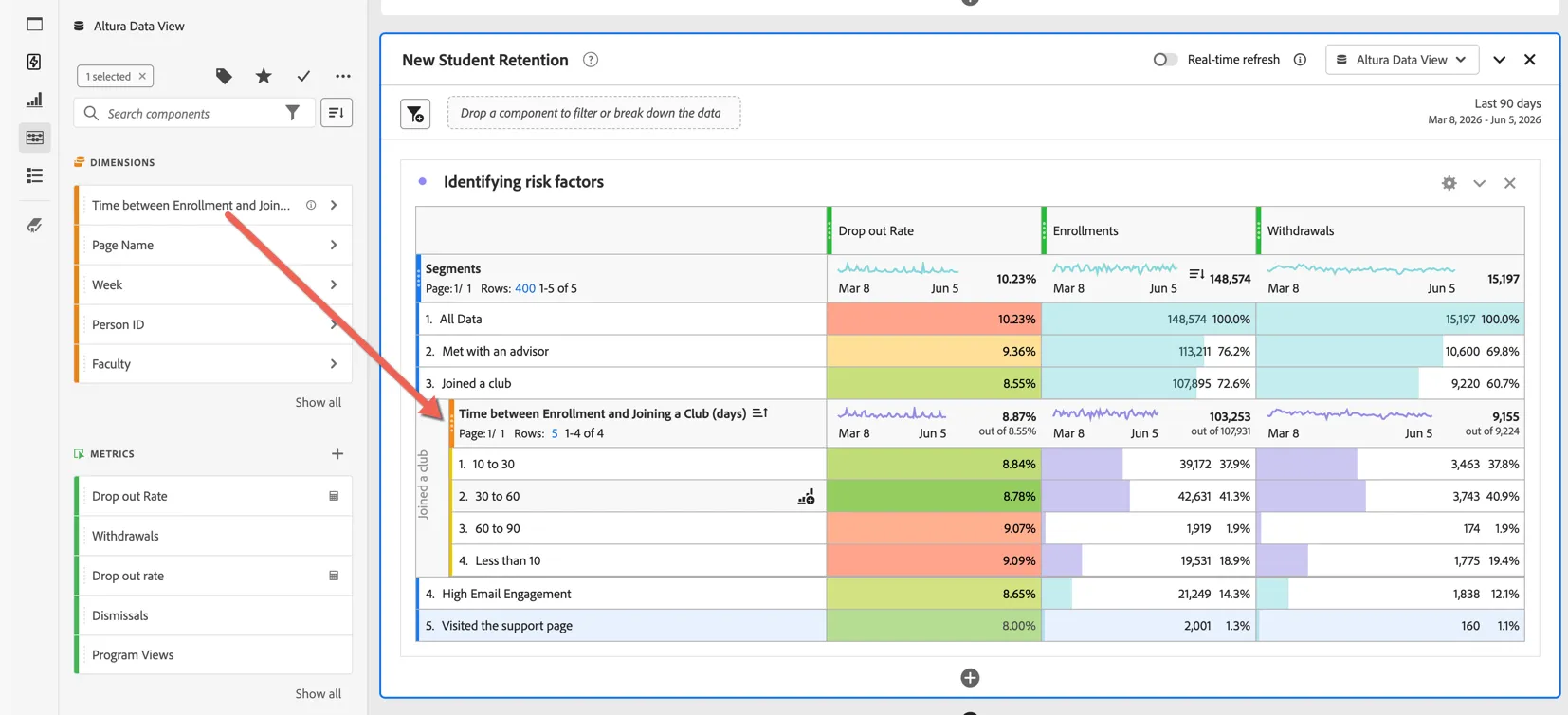Select the Met with an advisor row
The height and width of the screenshot is (715, 1568).
621,351
